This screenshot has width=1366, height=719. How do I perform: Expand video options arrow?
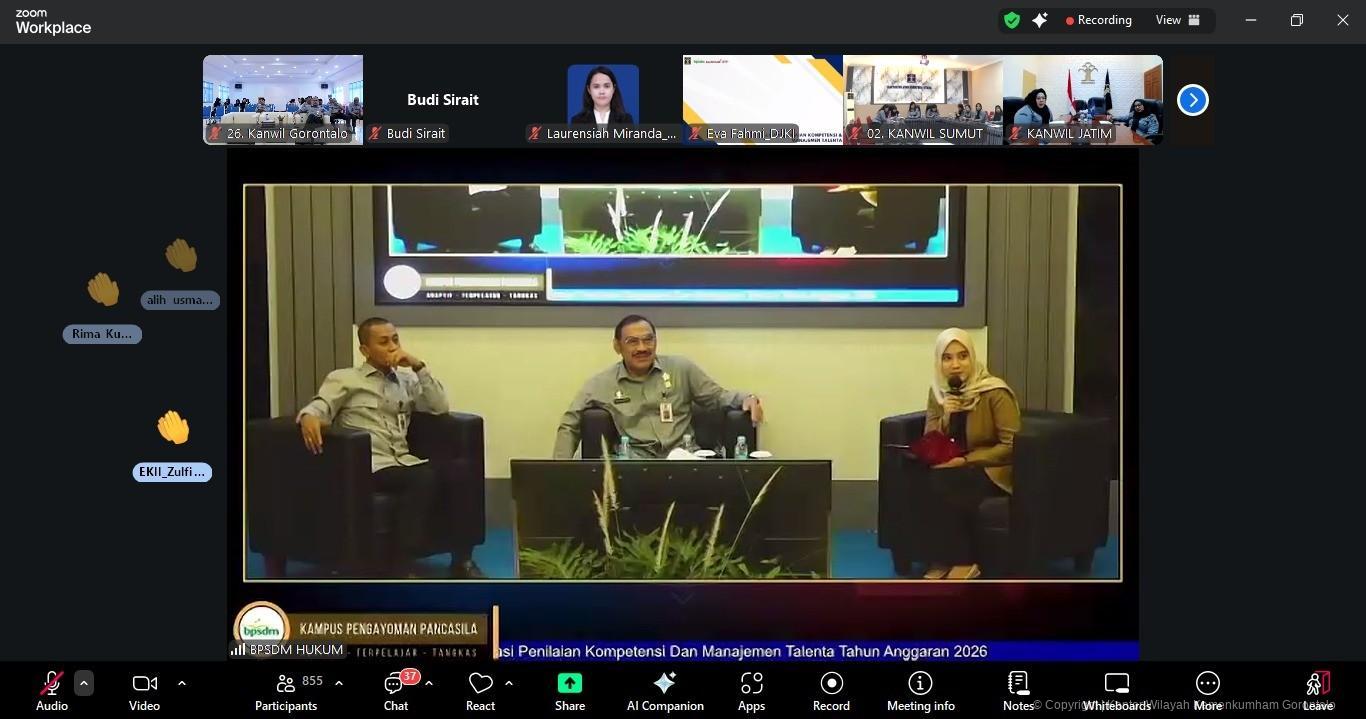pyautogui.click(x=182, y=683)
